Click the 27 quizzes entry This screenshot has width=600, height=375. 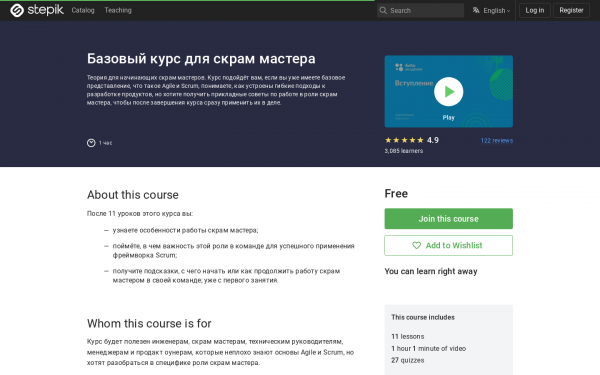pyautogui.click(x=408, y=360)
